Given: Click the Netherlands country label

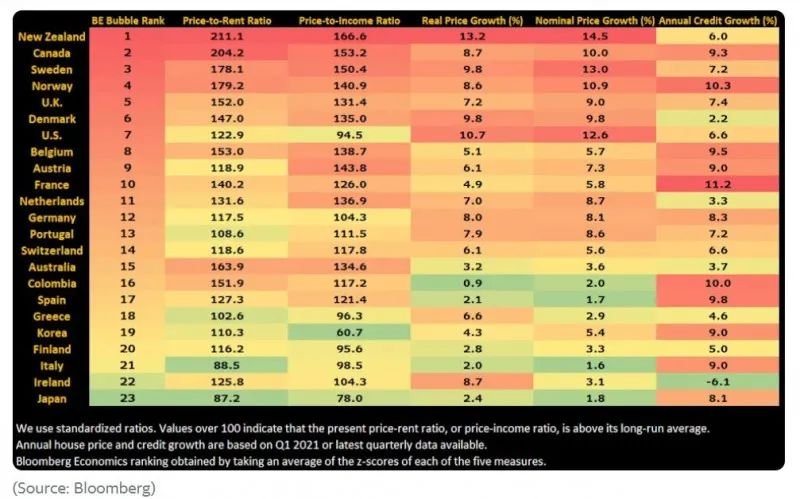Looking at the screenshot, I should point(52,201).
